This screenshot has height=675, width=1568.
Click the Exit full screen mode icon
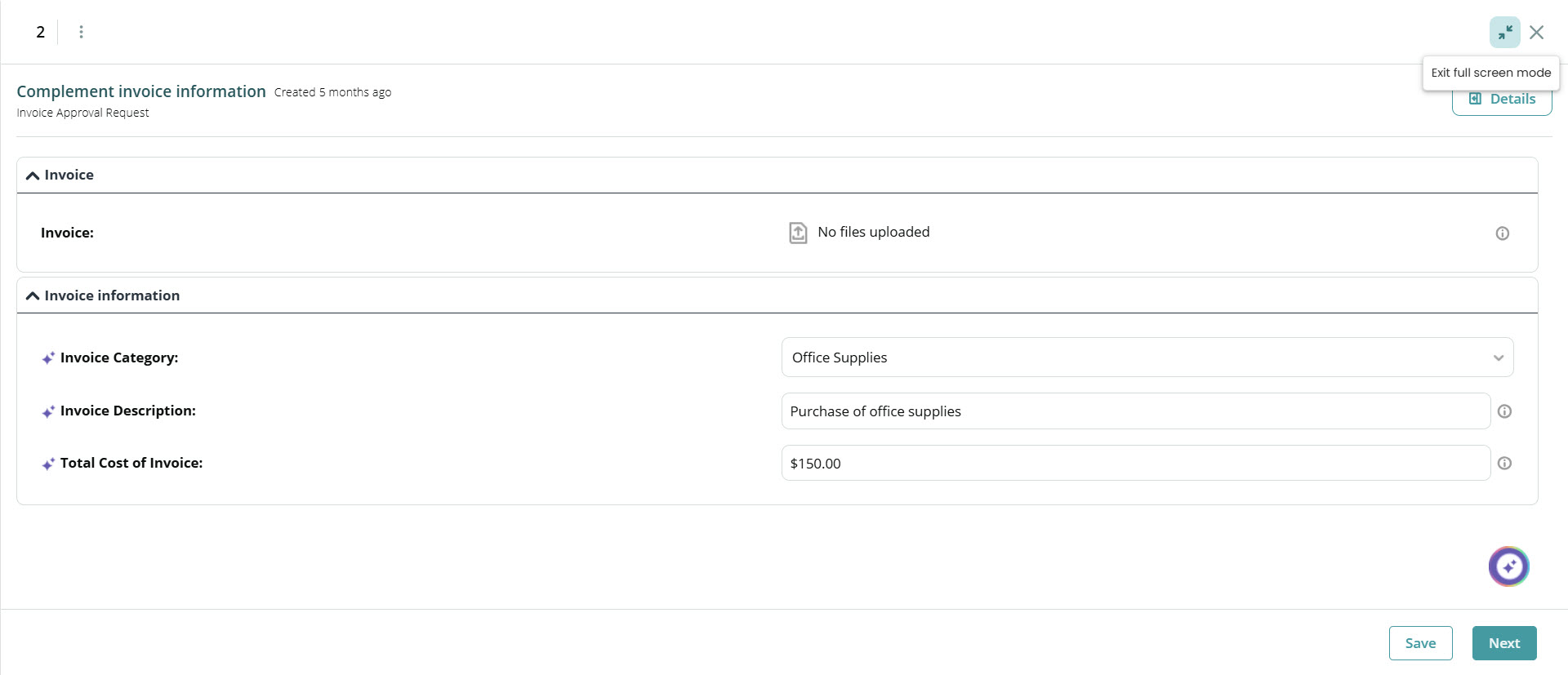pyautogui.click(x=1504, y=33)
